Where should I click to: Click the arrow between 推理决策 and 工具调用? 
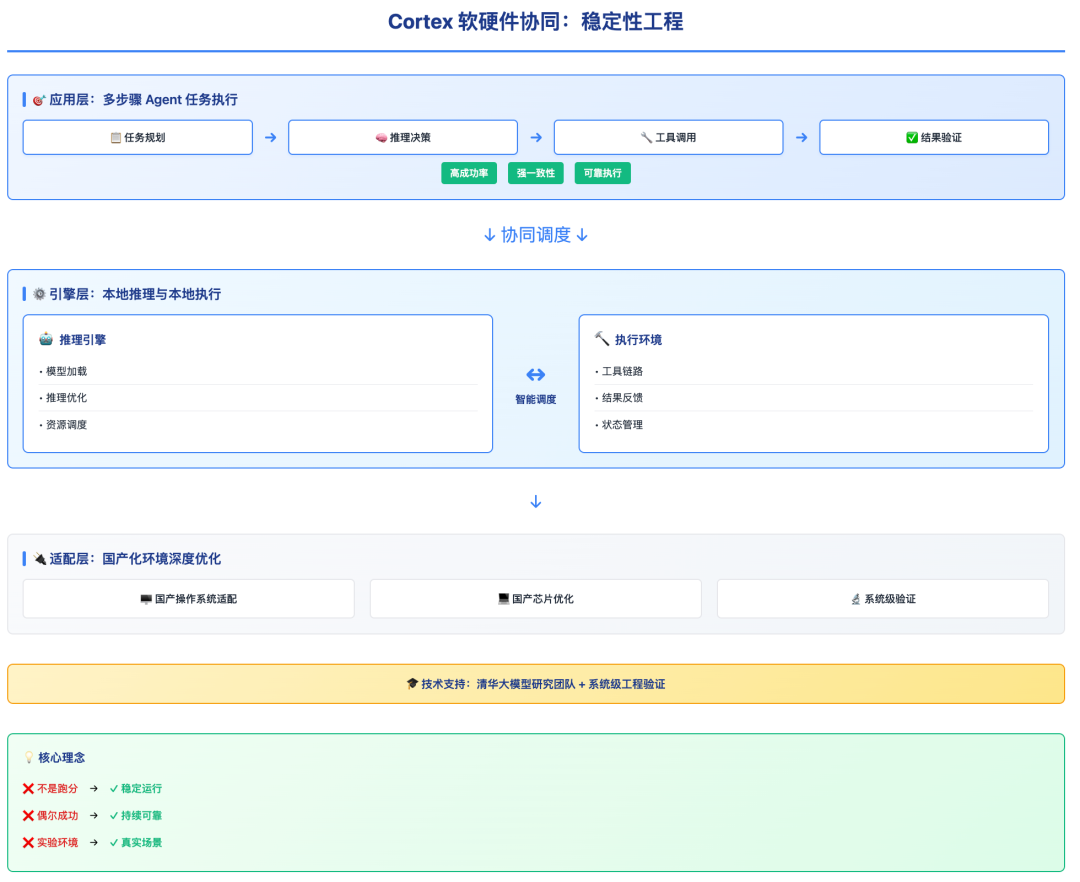pyautogui.click(x=536, y=138)
